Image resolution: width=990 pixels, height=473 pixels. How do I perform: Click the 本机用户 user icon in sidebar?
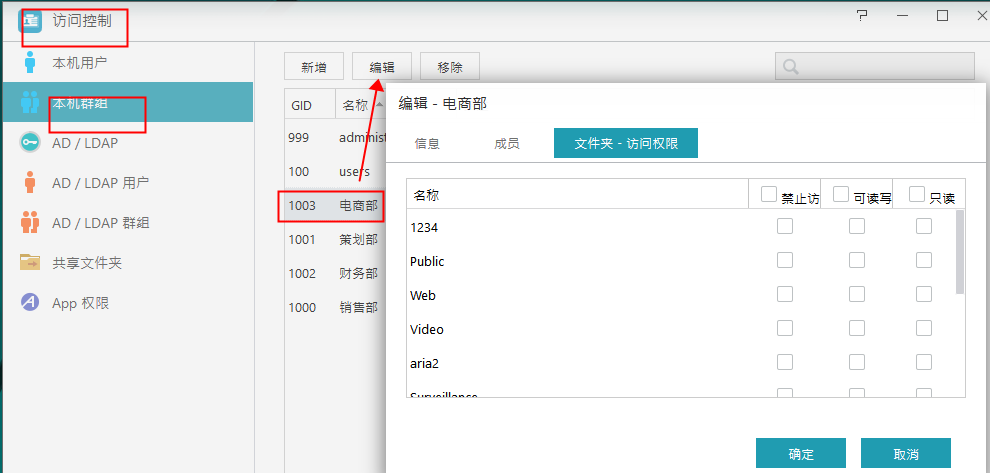click(30, 62)
